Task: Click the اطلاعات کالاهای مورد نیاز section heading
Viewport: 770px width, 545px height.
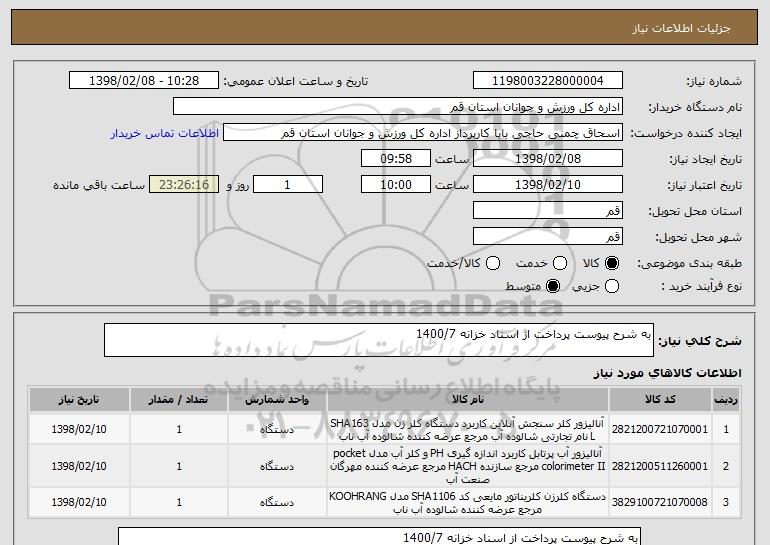Action: click(667, 374)
